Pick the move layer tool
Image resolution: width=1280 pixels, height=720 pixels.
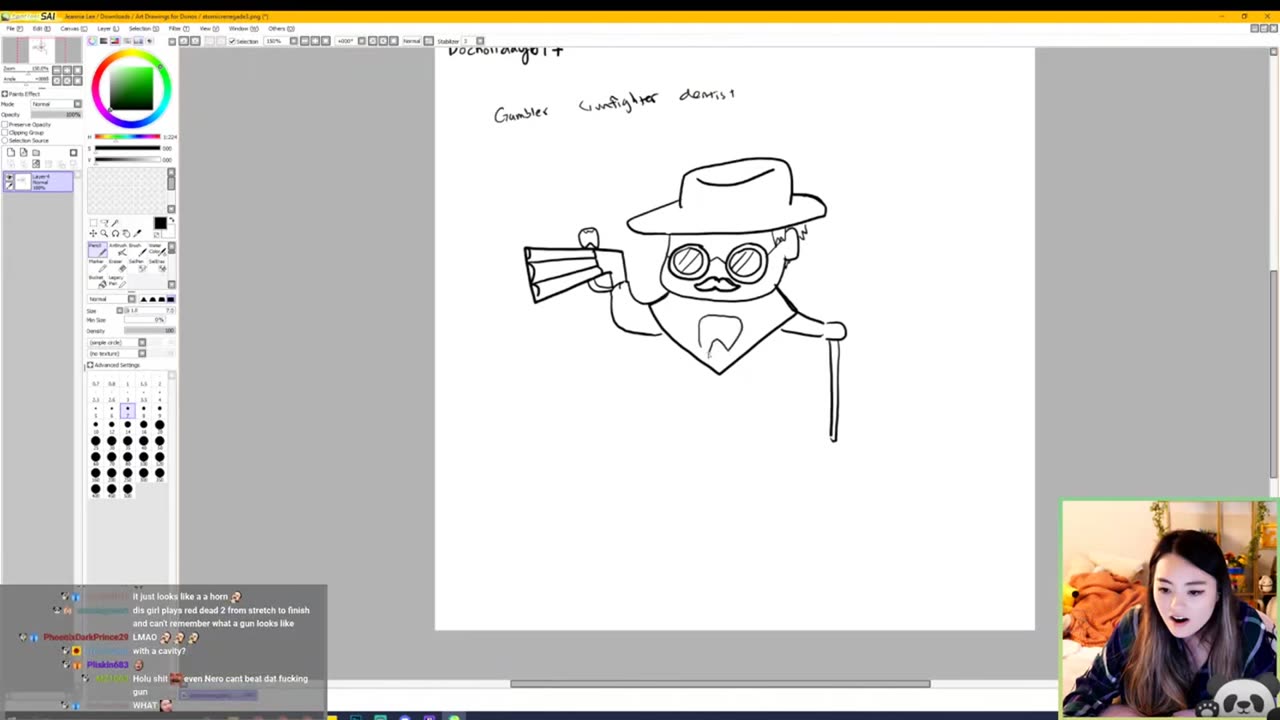(93, 233)
